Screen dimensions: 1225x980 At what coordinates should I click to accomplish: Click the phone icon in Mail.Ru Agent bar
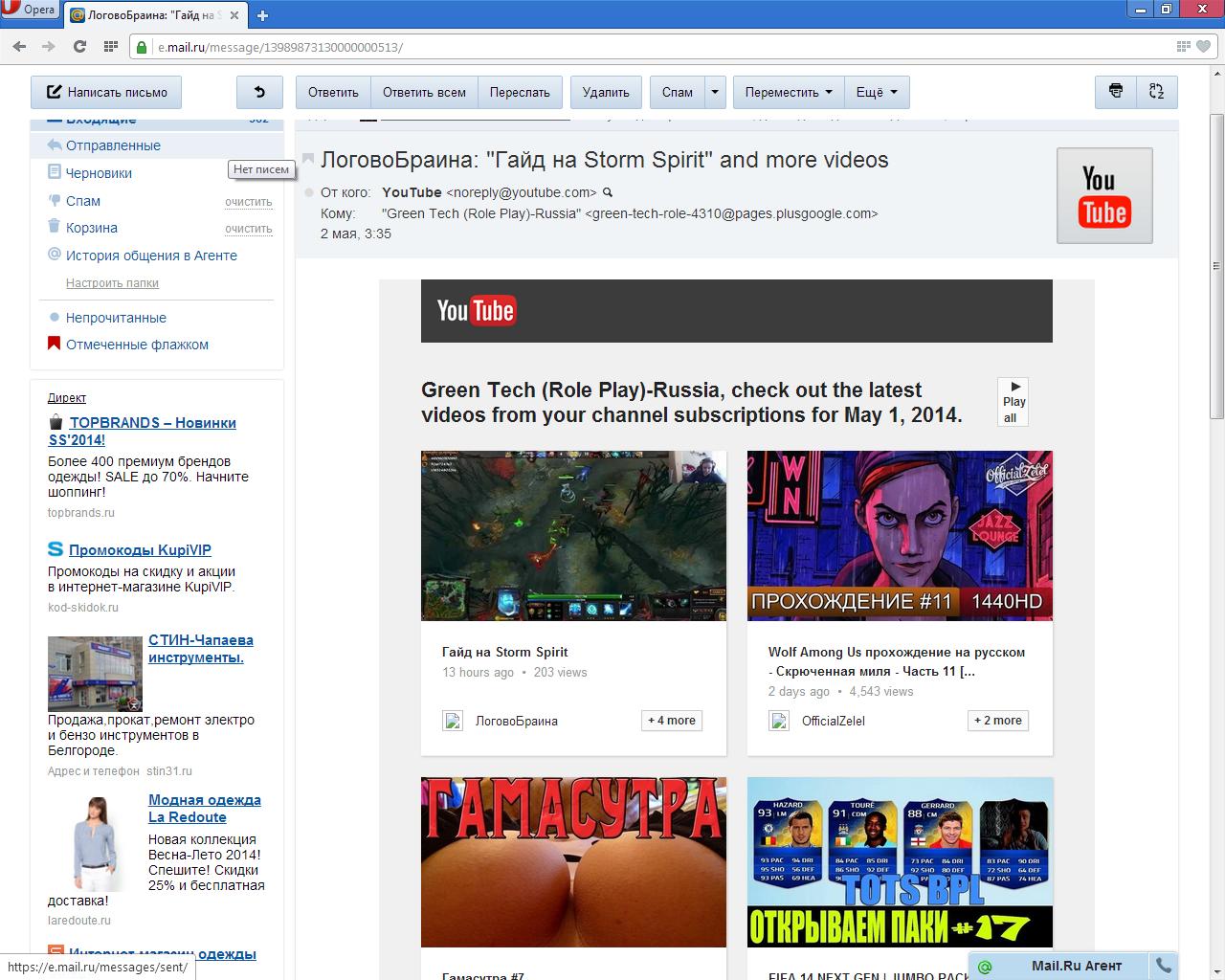tap(1164, 966)
